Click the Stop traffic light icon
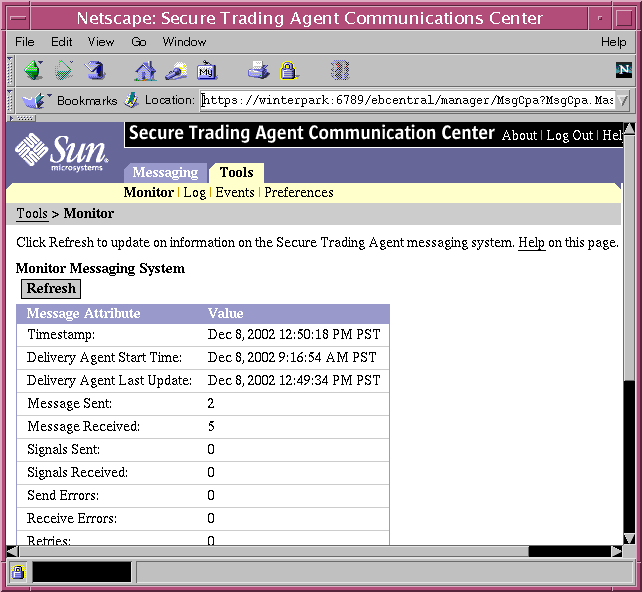This screenshot has width=642, height=592. click(340, 70)
